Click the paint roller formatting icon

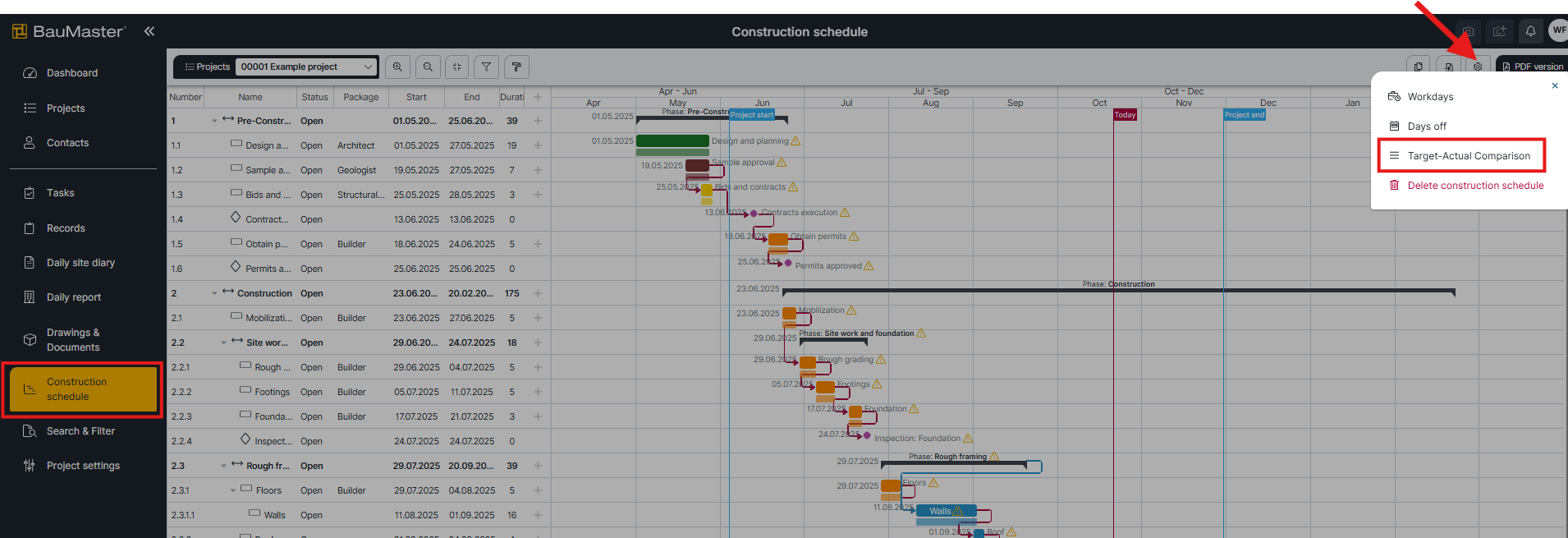[516, 67]
